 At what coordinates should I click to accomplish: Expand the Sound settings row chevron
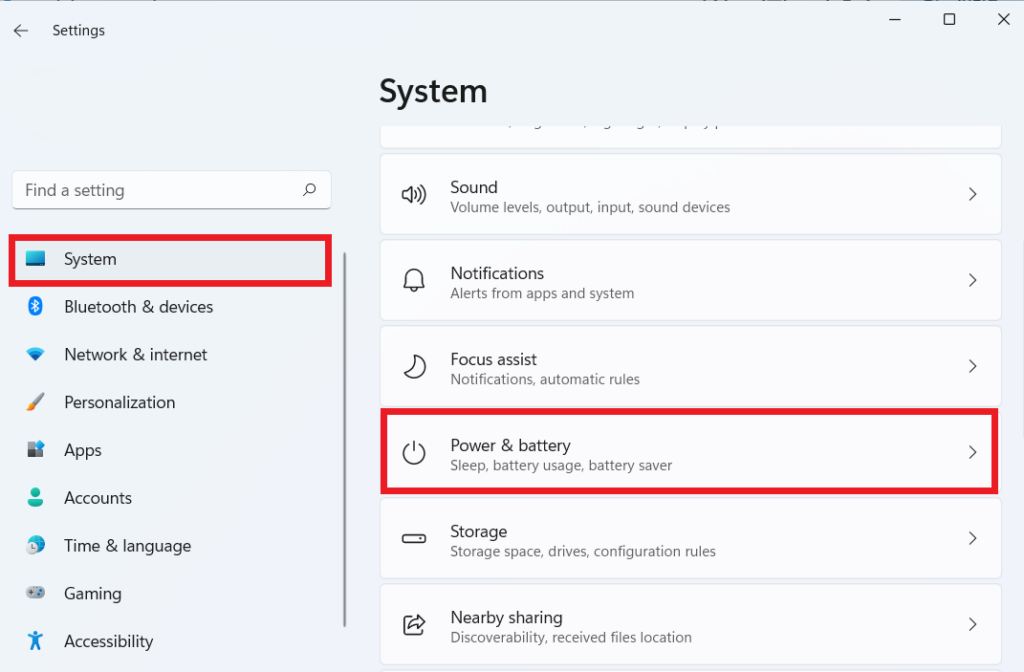pos(972,195)
